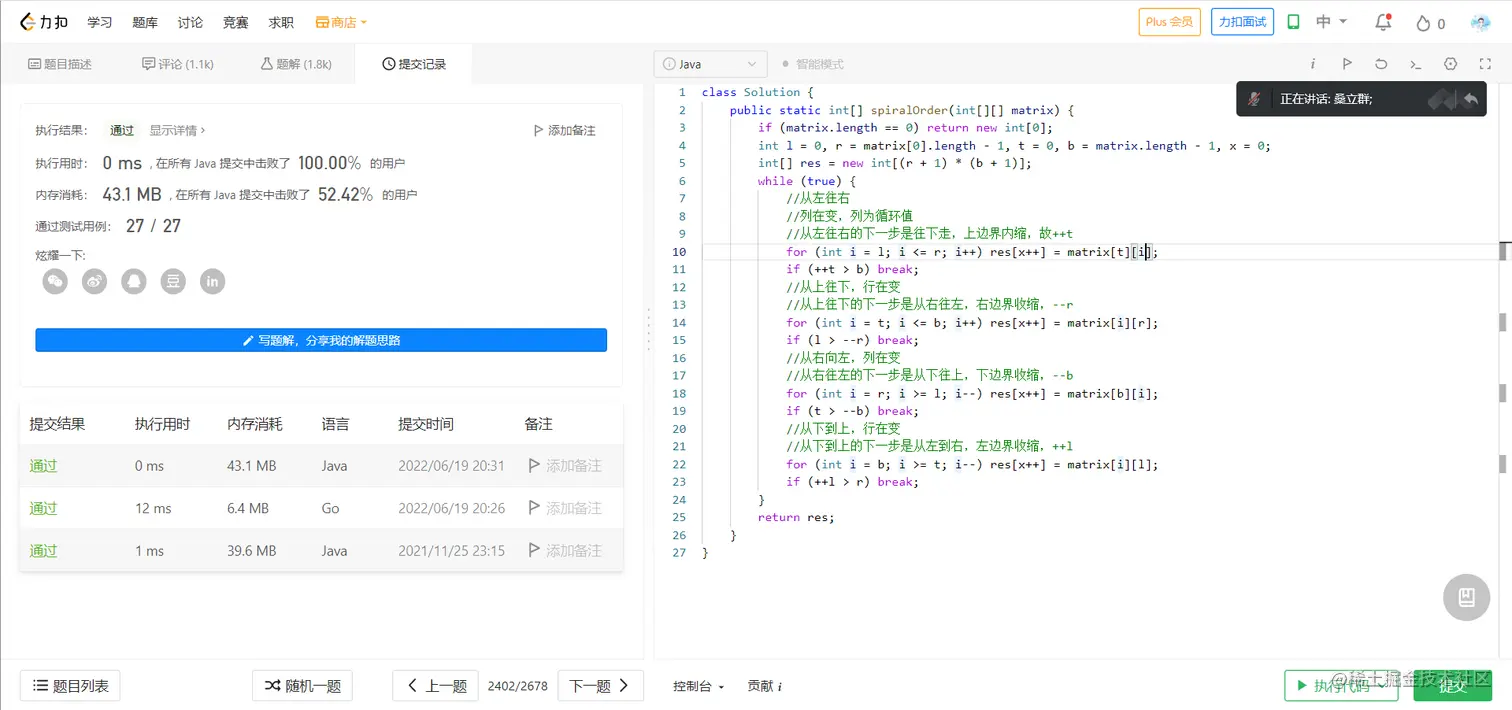The height and width of the screenshot is (710, 1512).
Task: Add note for the 2022/06/19 20:26 submission
Action: (x=565, y=508)
